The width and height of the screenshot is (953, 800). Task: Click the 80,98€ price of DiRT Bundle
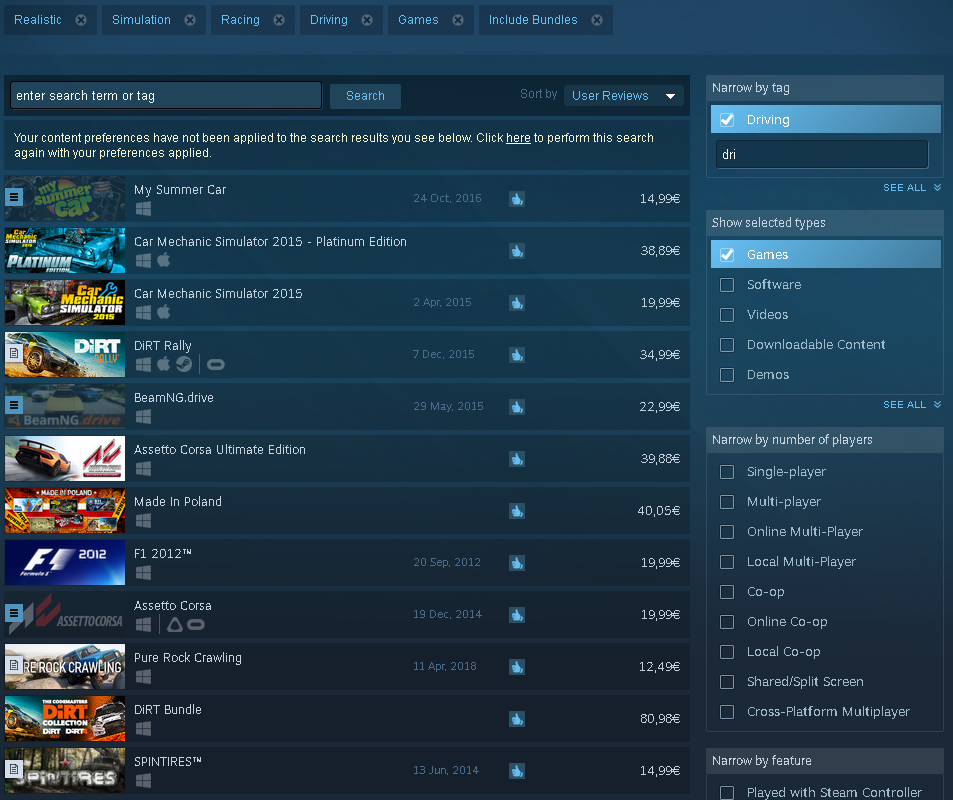(659, 719)
